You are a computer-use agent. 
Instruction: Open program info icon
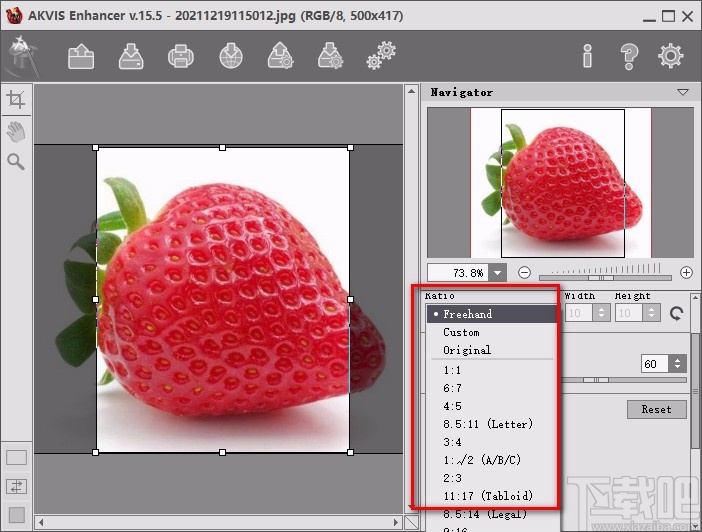click(587, 56)
